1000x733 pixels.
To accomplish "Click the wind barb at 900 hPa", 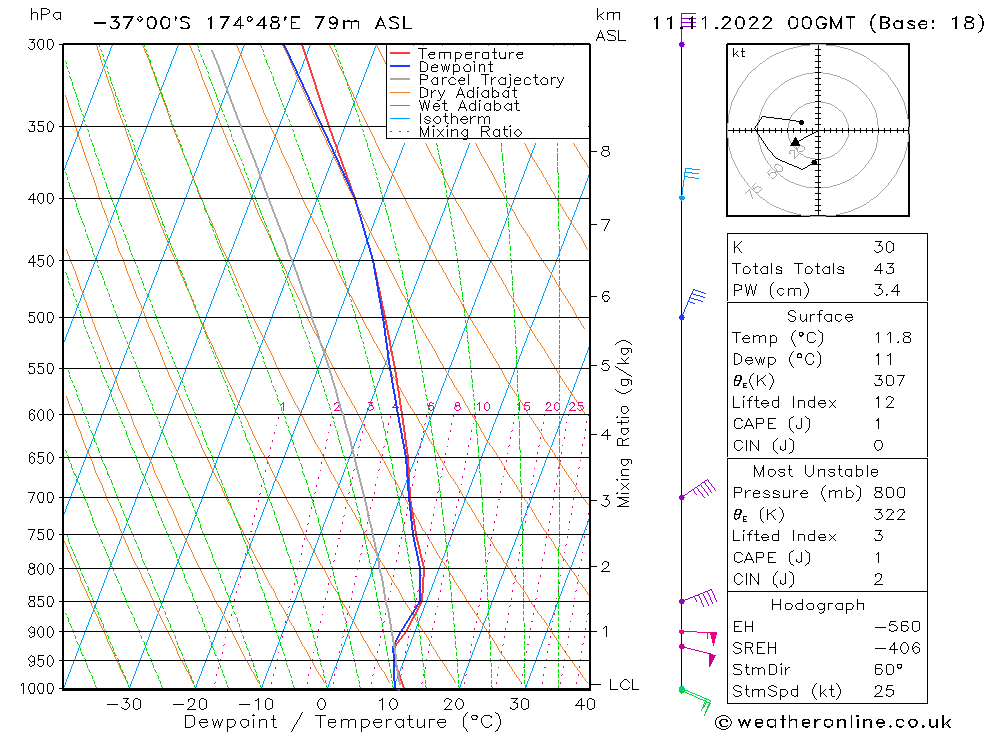I will (698, 636).
